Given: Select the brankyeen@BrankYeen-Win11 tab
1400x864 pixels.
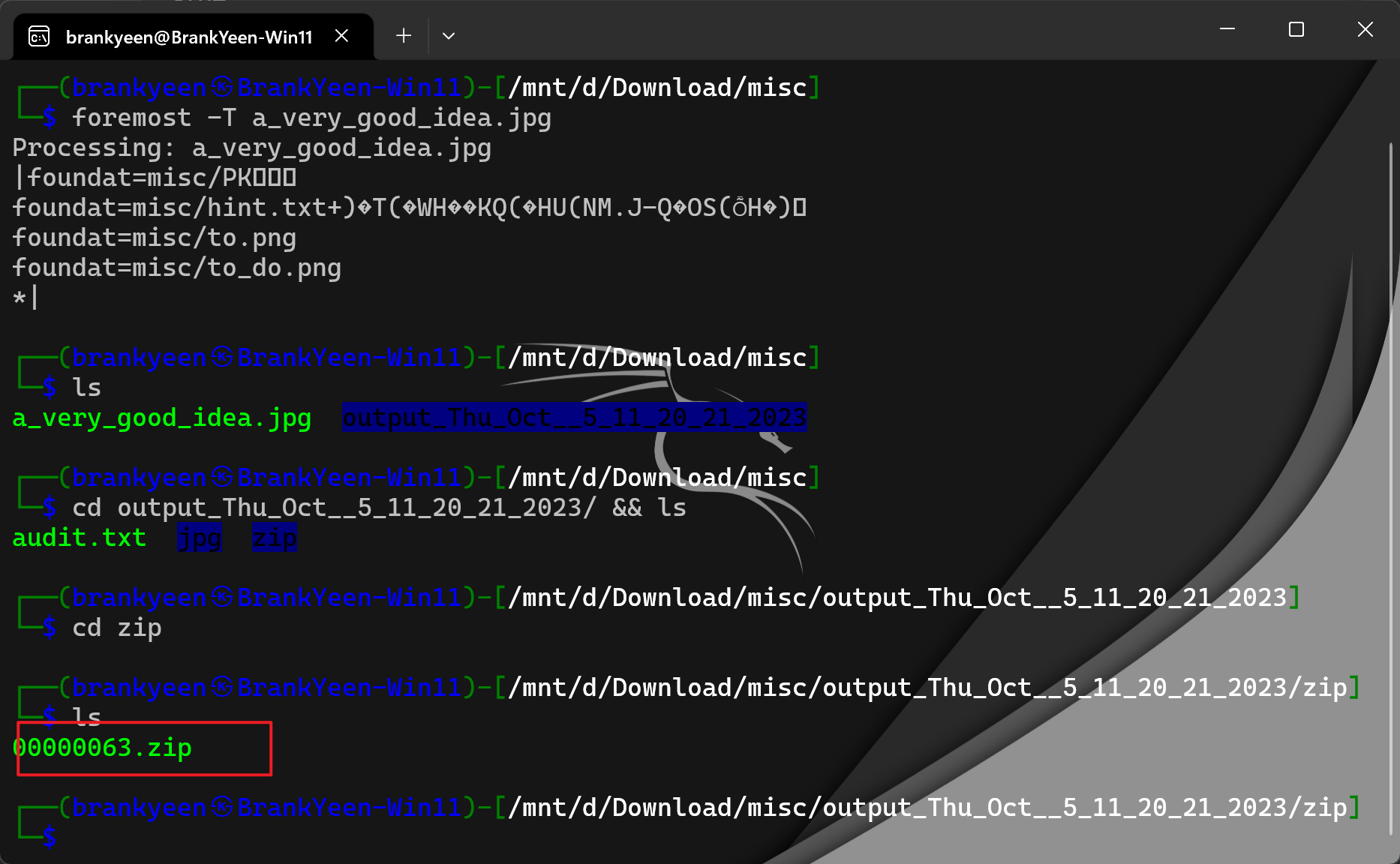Looking at the screenshot, I should pos(194,36).
